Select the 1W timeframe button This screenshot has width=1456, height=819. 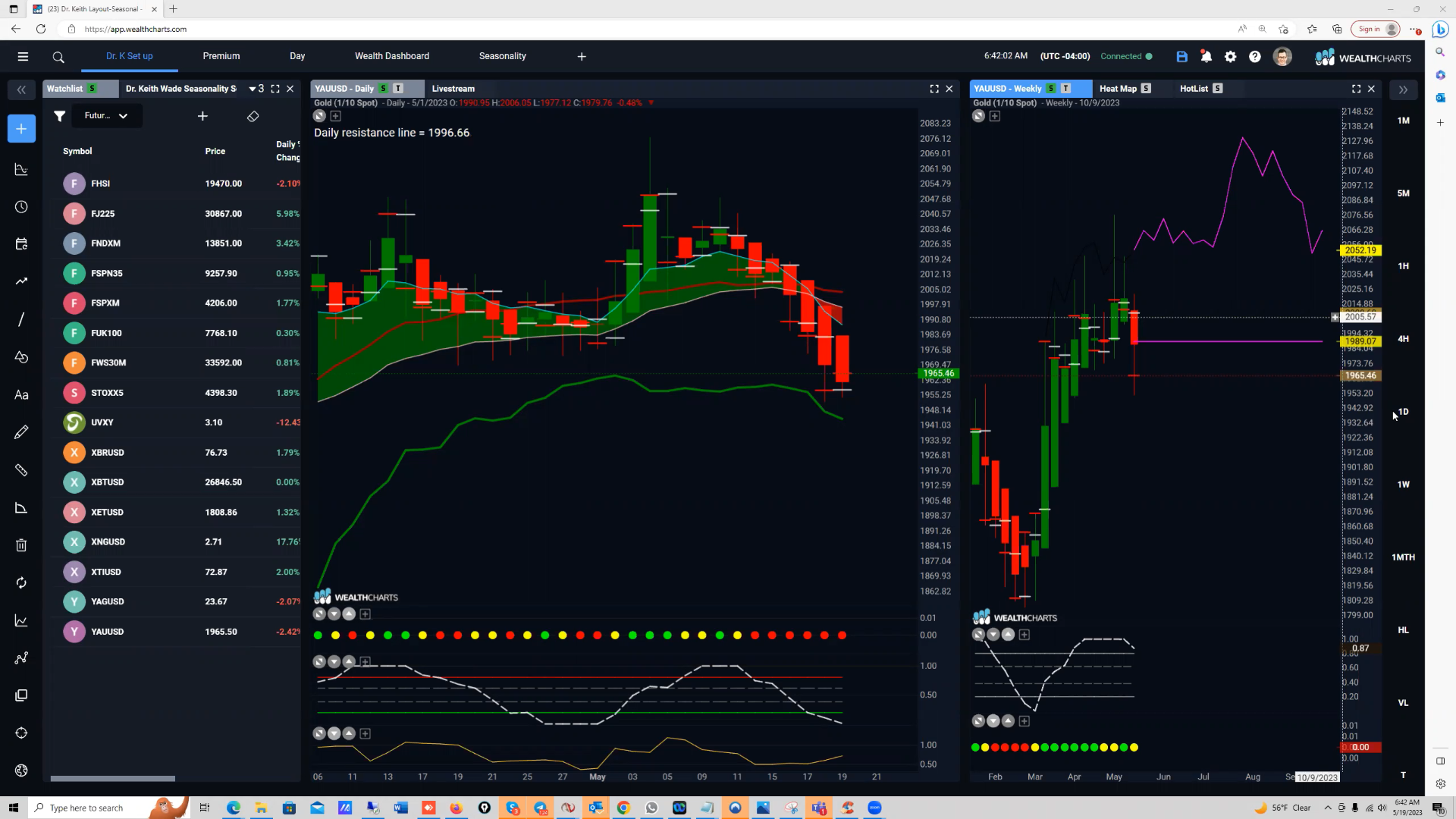tap(1403, 485)
